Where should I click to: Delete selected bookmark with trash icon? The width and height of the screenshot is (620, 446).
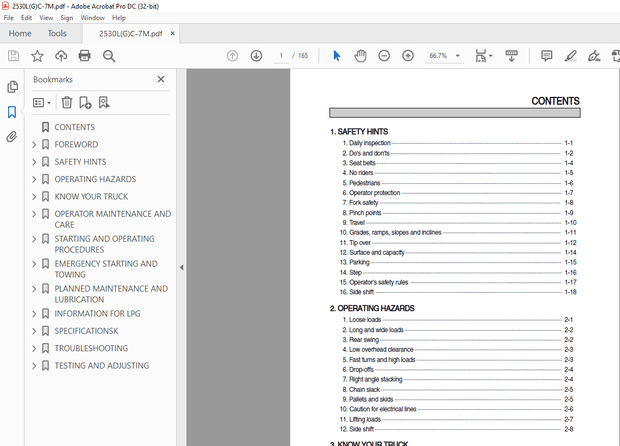67,103
